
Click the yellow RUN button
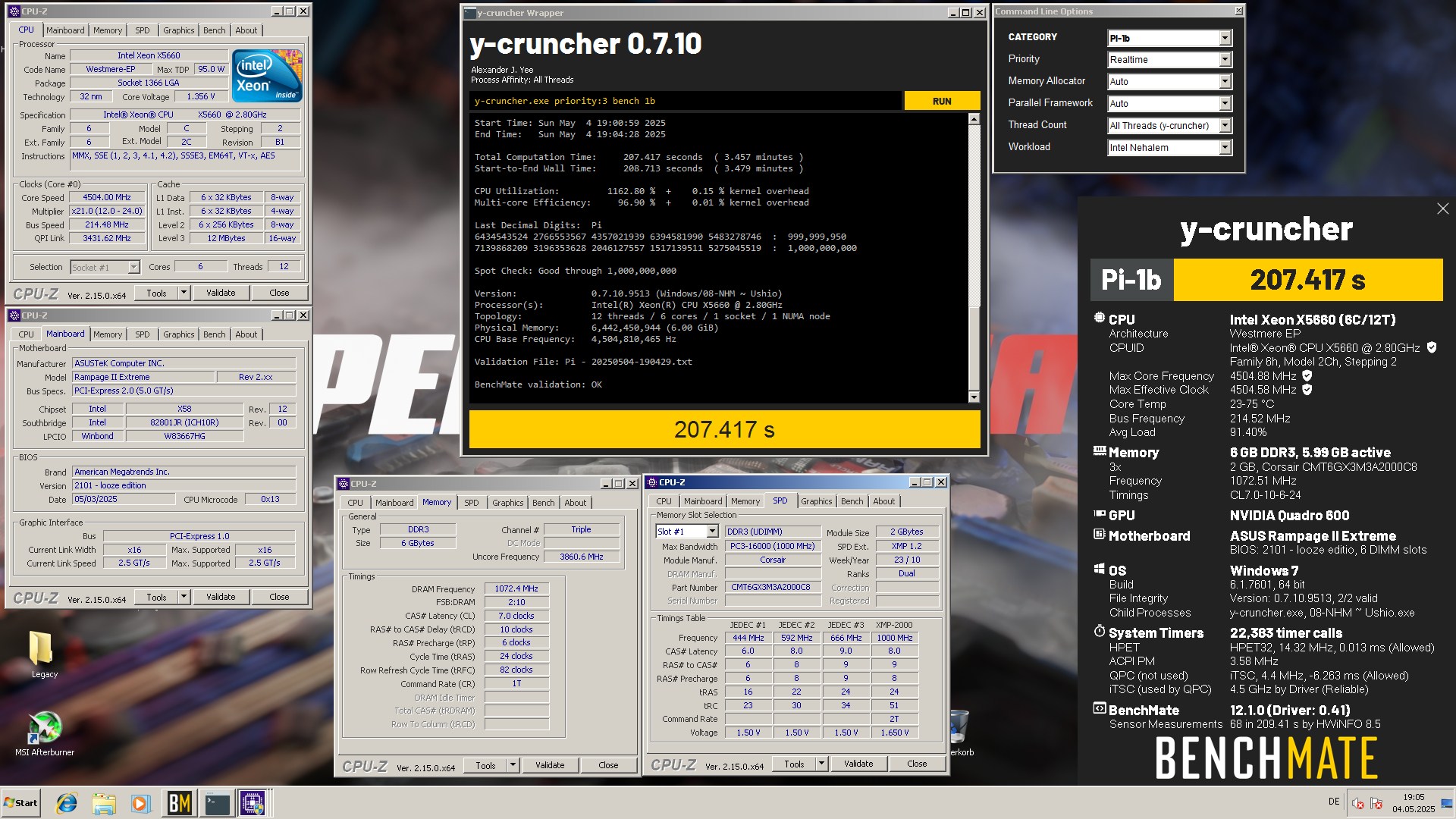[x=942, y=101]
